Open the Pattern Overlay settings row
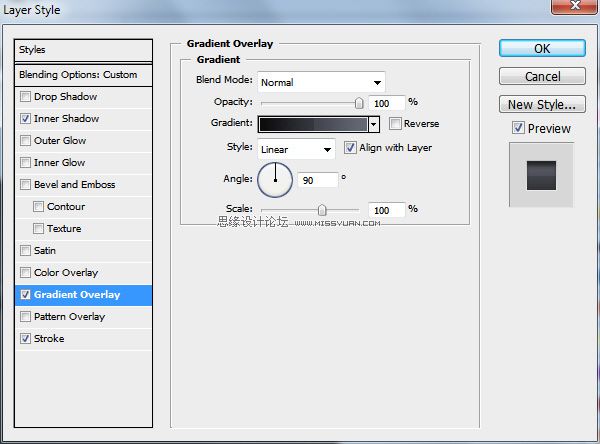Screen dimensions: 600x444 pyautogui.click(x=83, y=317)
